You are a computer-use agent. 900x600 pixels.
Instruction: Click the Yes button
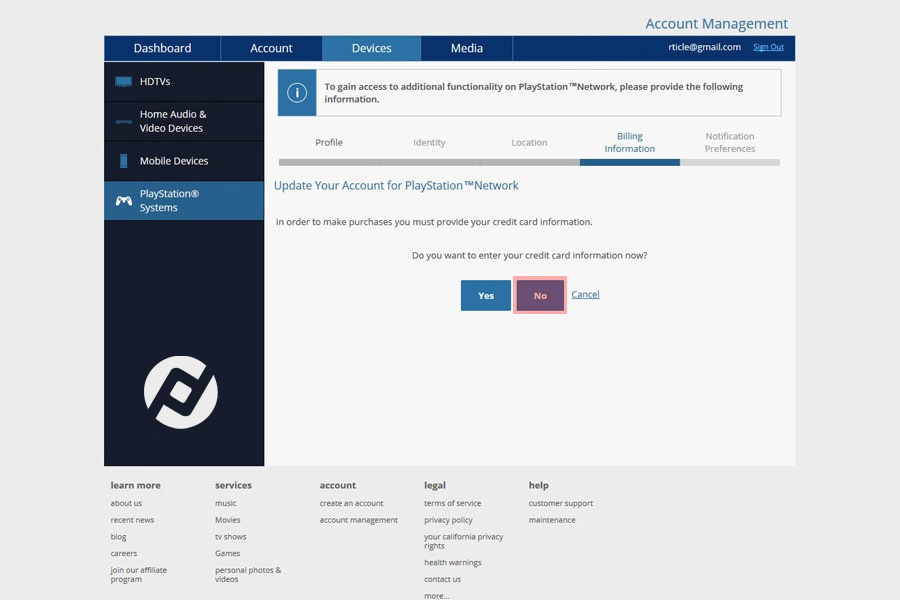[486, 295]
